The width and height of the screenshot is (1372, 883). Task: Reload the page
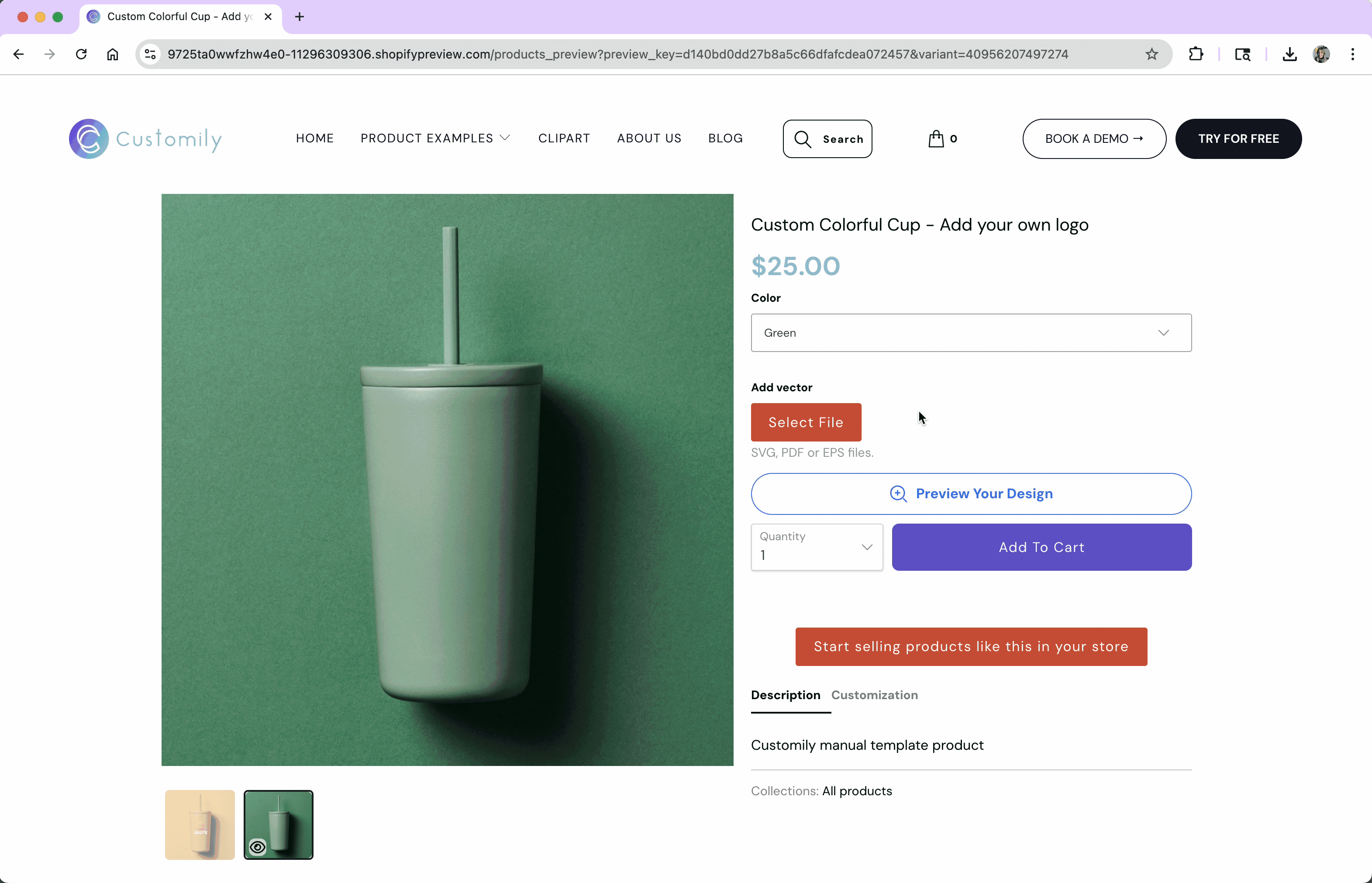pyautogui.click(x=81, y=55)
